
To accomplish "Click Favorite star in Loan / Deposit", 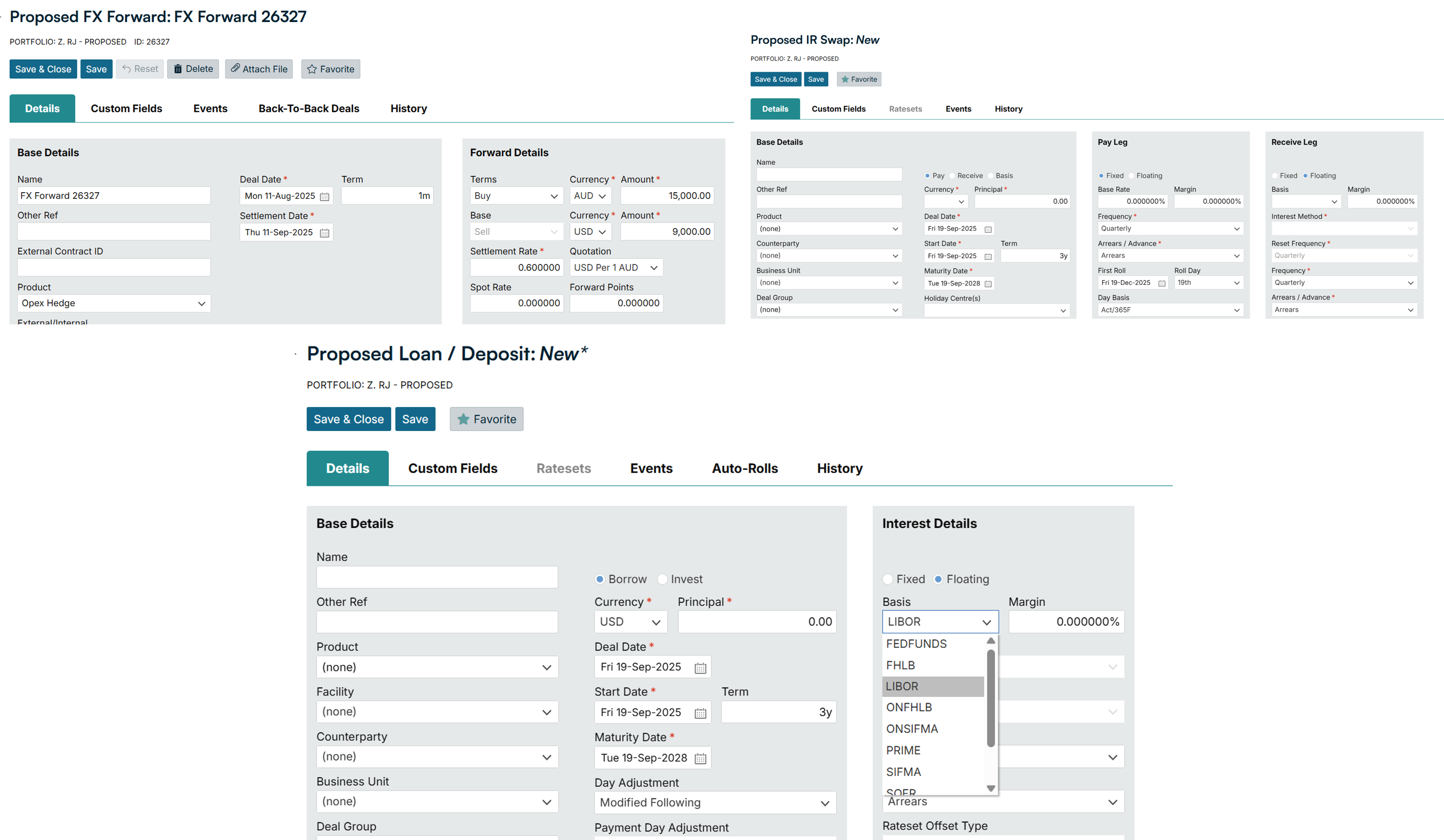I will (486, 419).
